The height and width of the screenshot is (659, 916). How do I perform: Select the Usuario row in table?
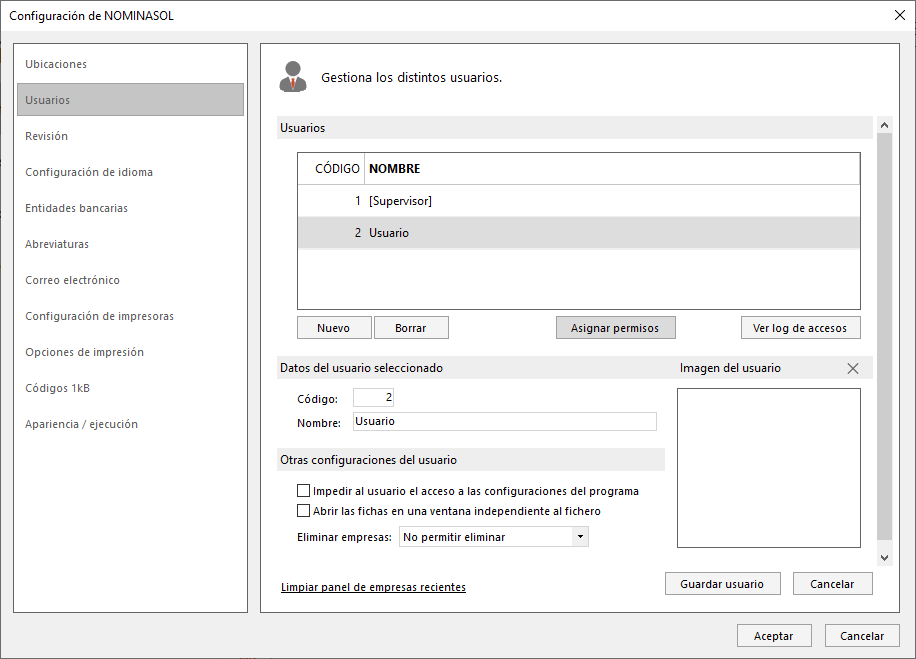coord(579,233)
